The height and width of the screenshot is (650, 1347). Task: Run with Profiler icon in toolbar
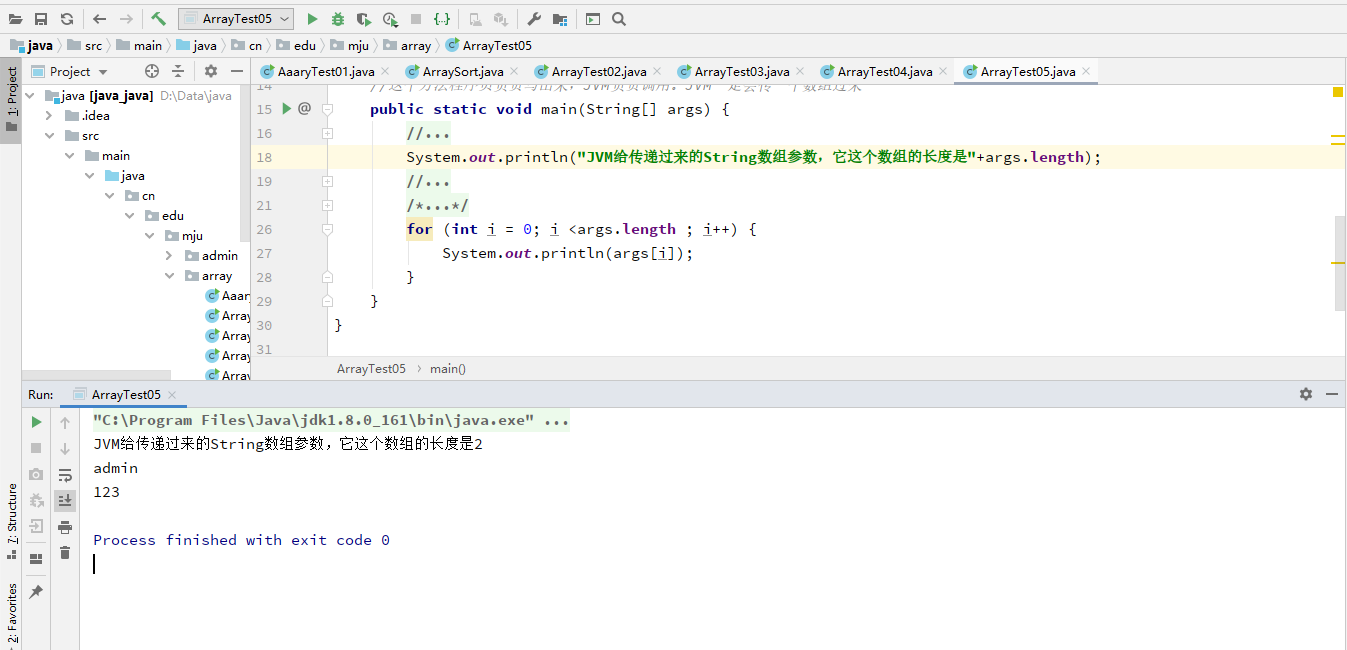(x=390, y=18)
